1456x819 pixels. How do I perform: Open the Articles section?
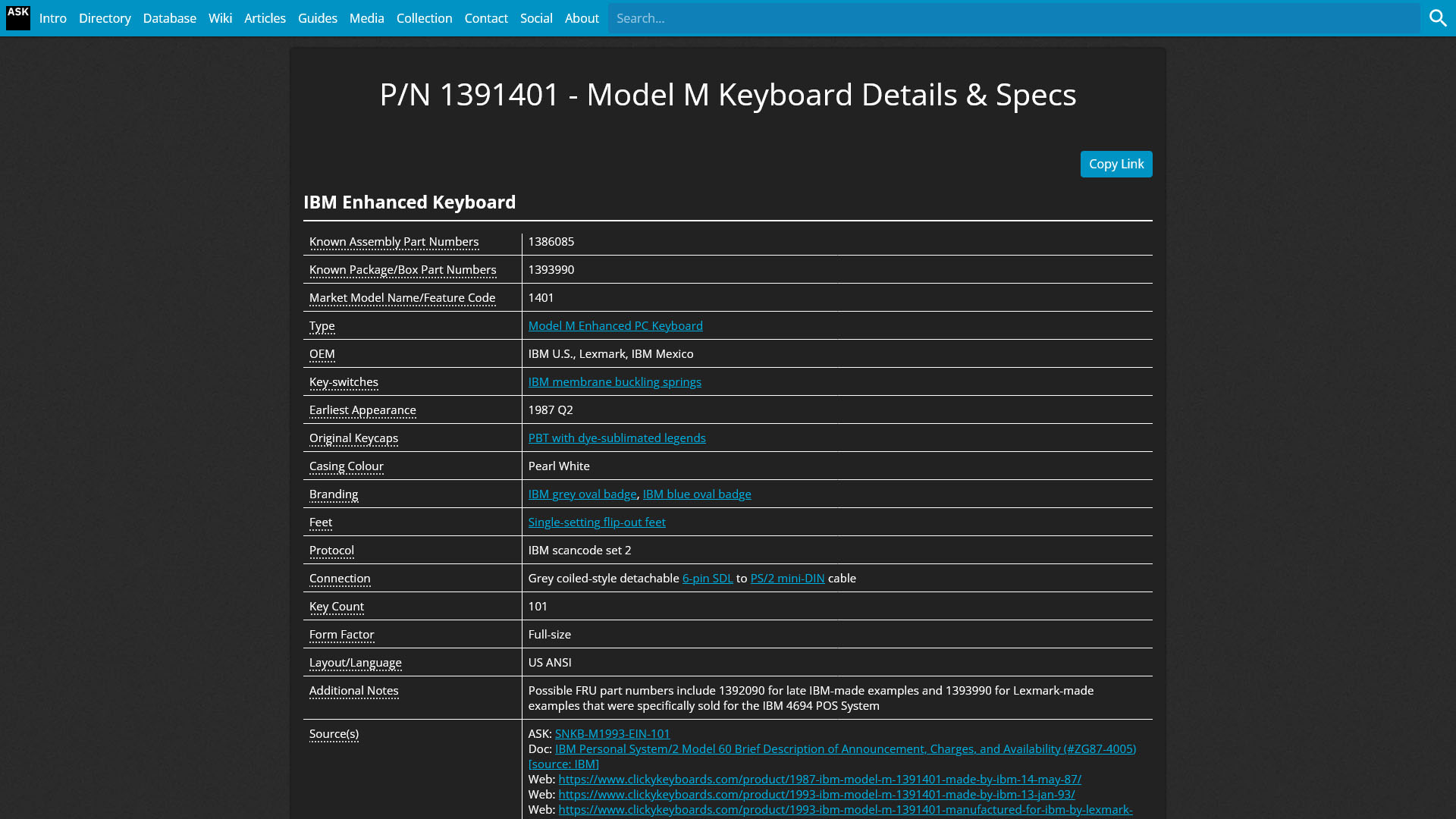click(265, 18)
